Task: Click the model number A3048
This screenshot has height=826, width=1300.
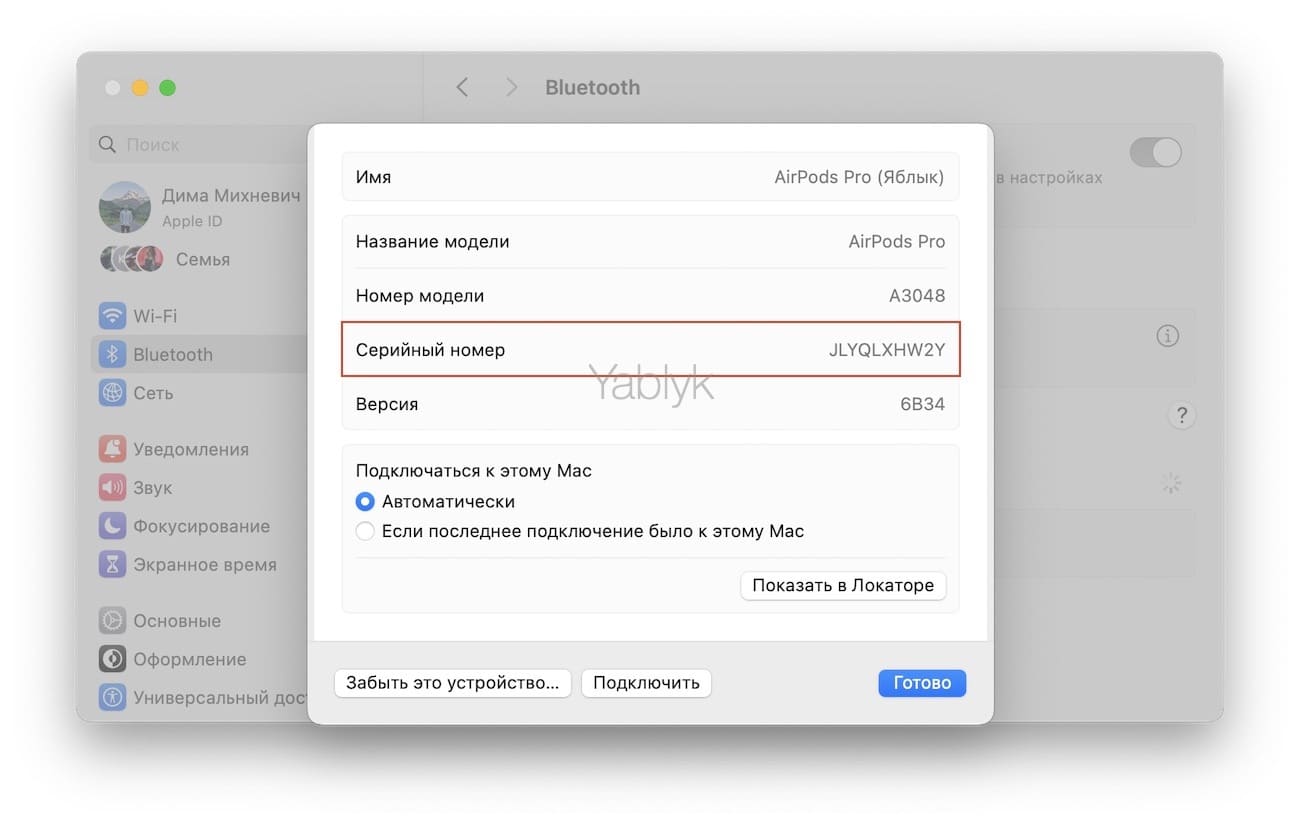Action: (x=917, y=296)
